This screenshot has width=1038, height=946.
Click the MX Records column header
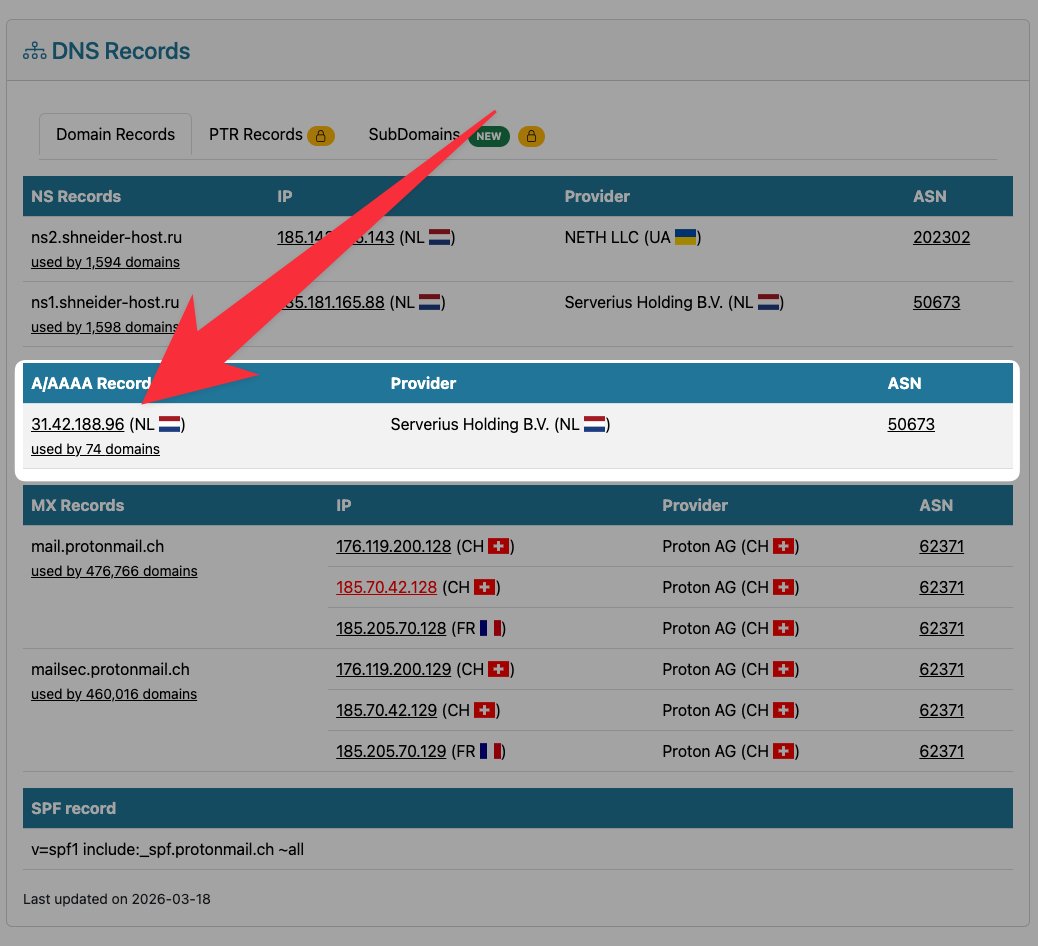click(77, 505)
